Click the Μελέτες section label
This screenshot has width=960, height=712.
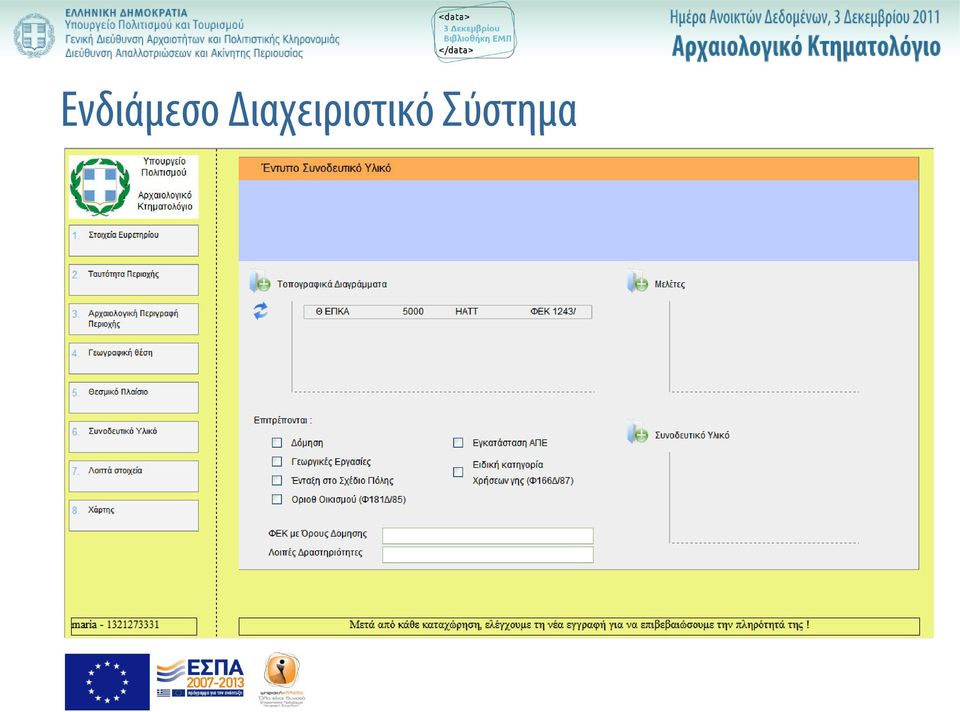[x=670, y=284]
